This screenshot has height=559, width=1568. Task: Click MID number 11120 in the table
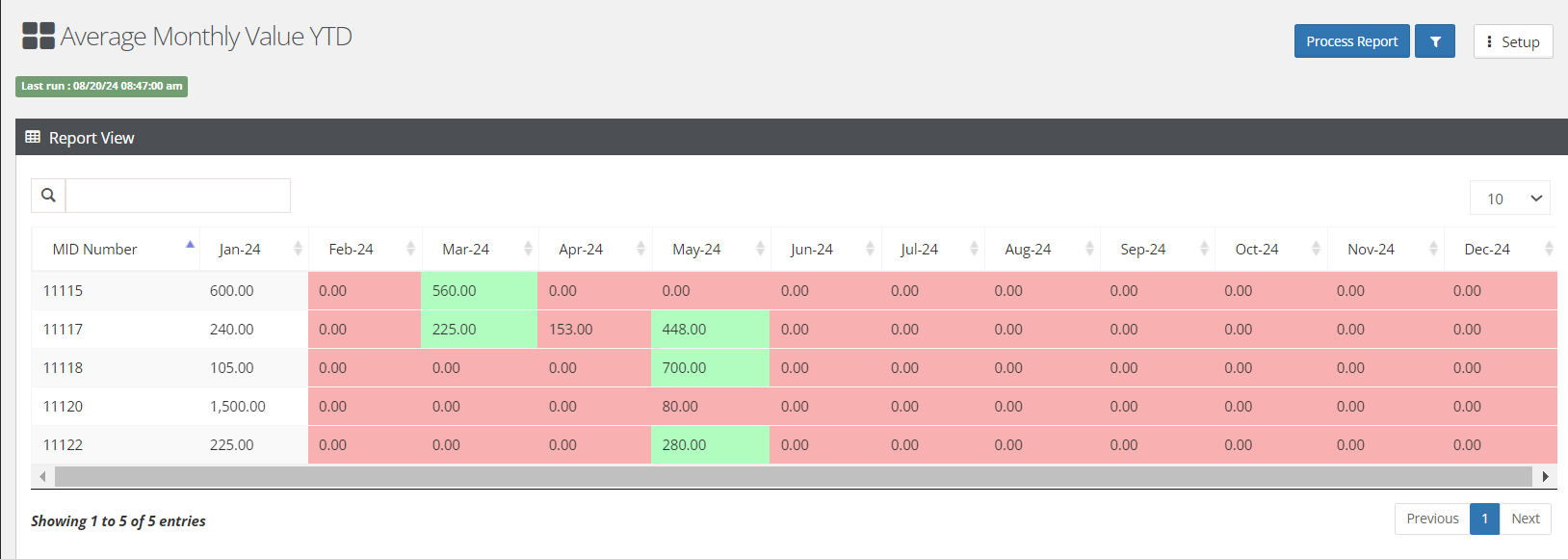[x=64, y=407]
